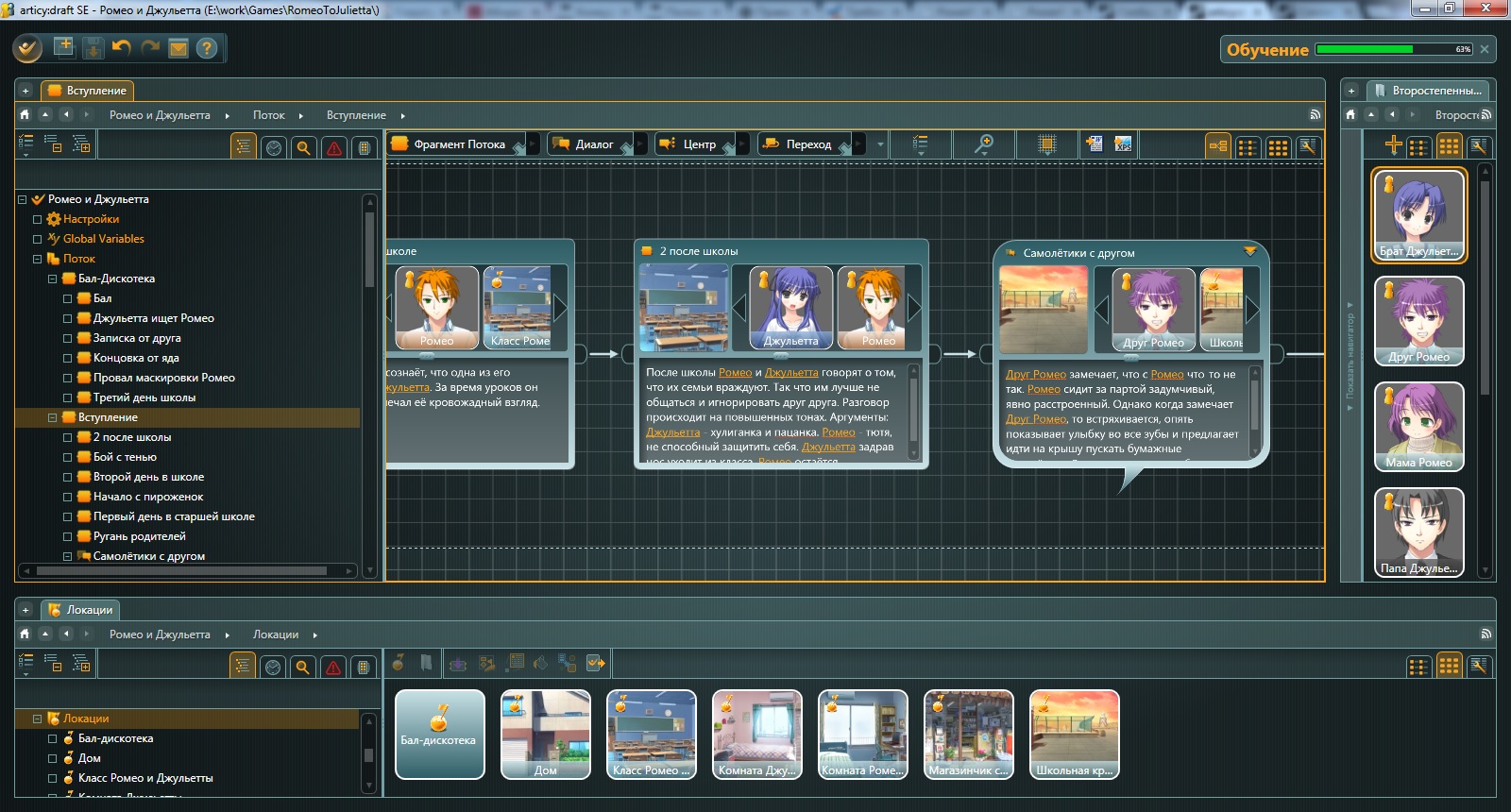Open the help question mark icon

click(x=207, y=47)
